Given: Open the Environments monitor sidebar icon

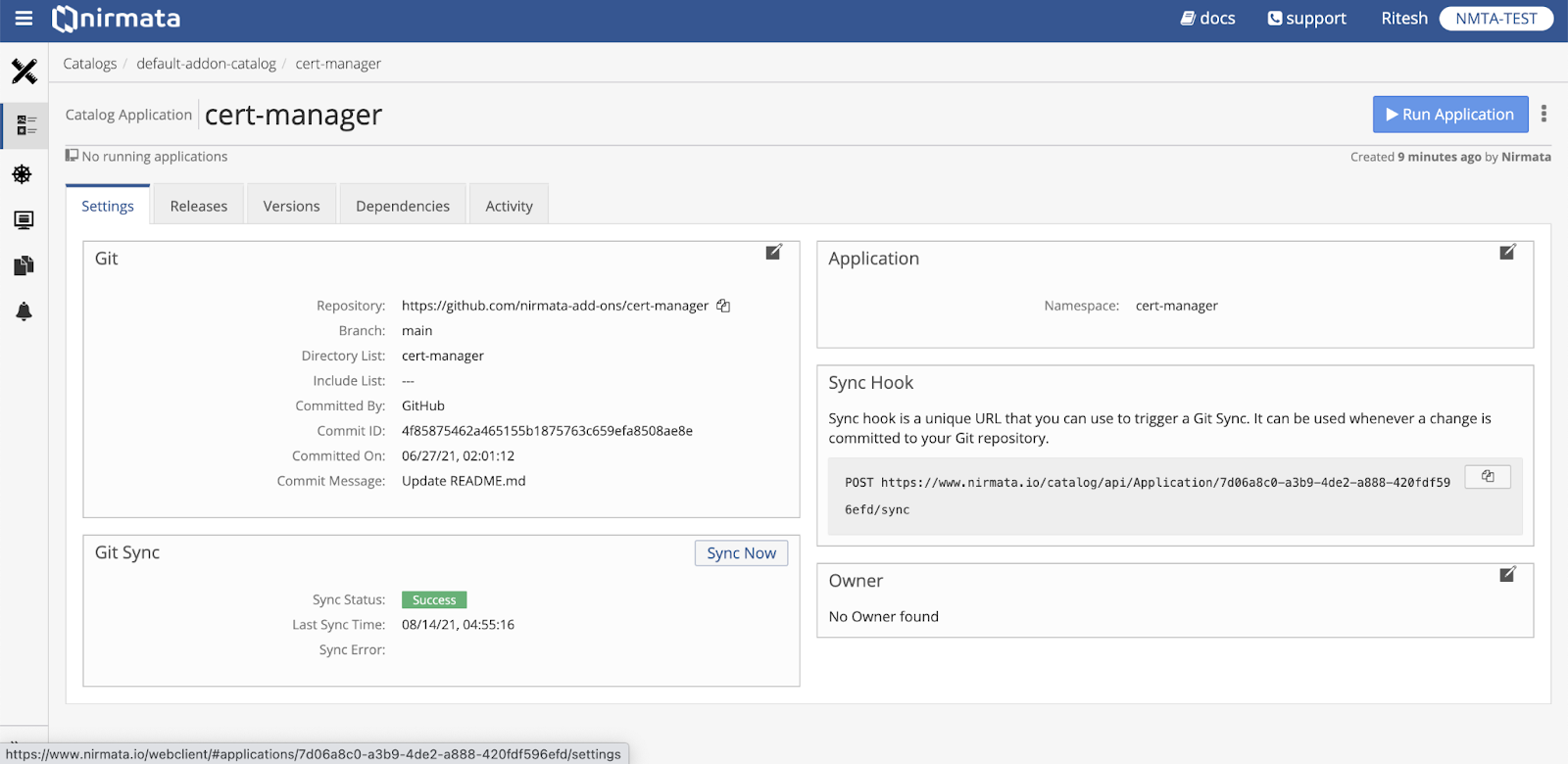Looking at the screenshot, I should pos(24,219).
